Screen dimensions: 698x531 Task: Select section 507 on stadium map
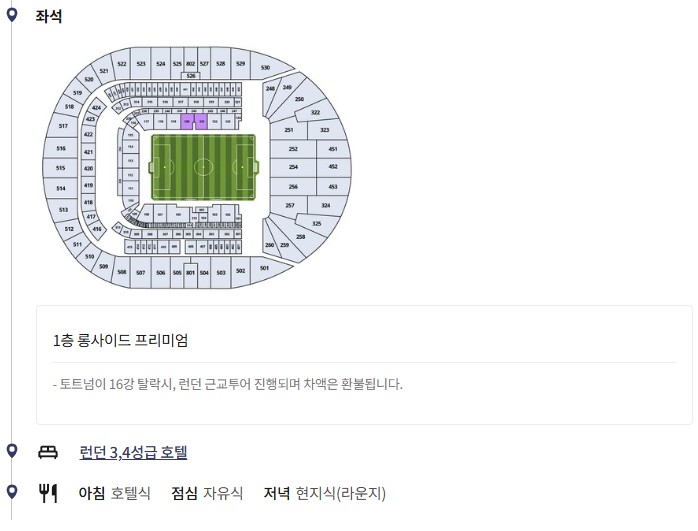tap(141, 272)
